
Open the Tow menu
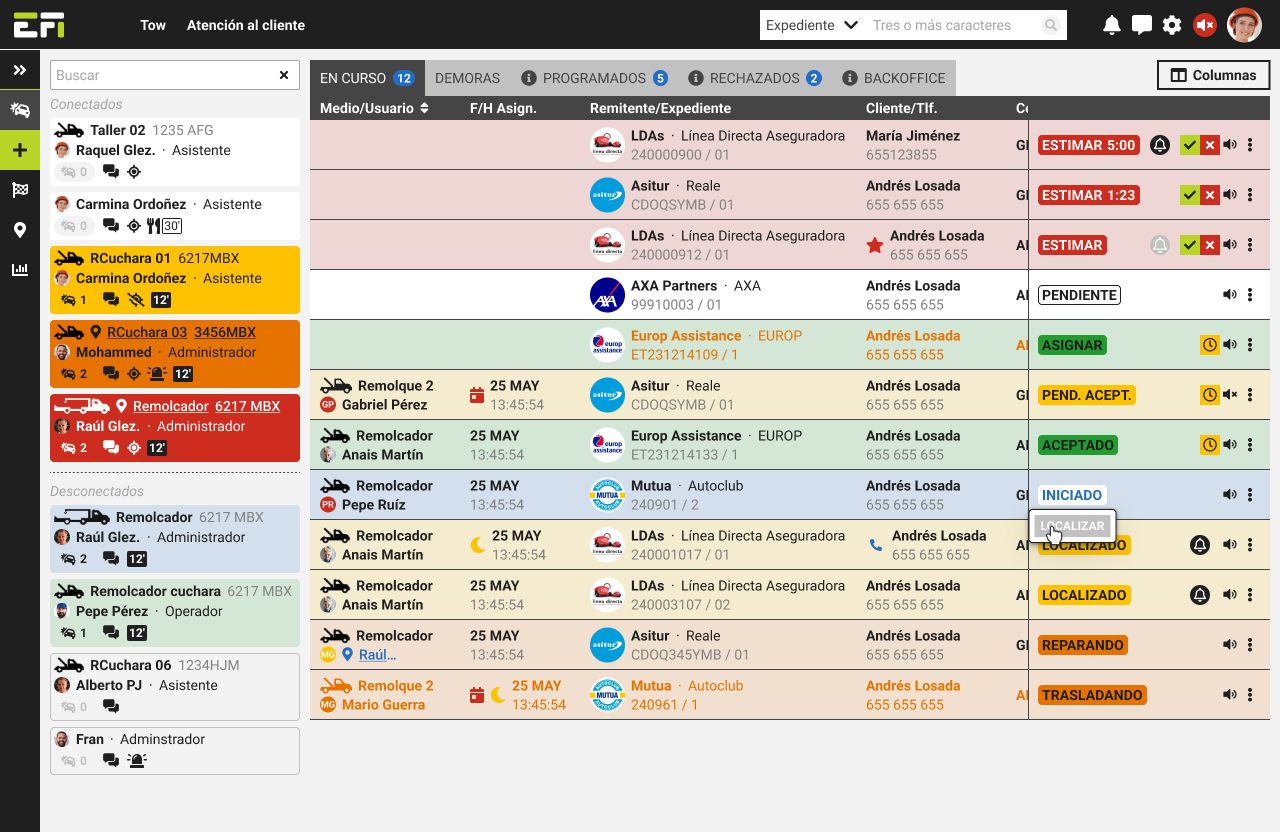pyautogui.click(x=153, y=25)
